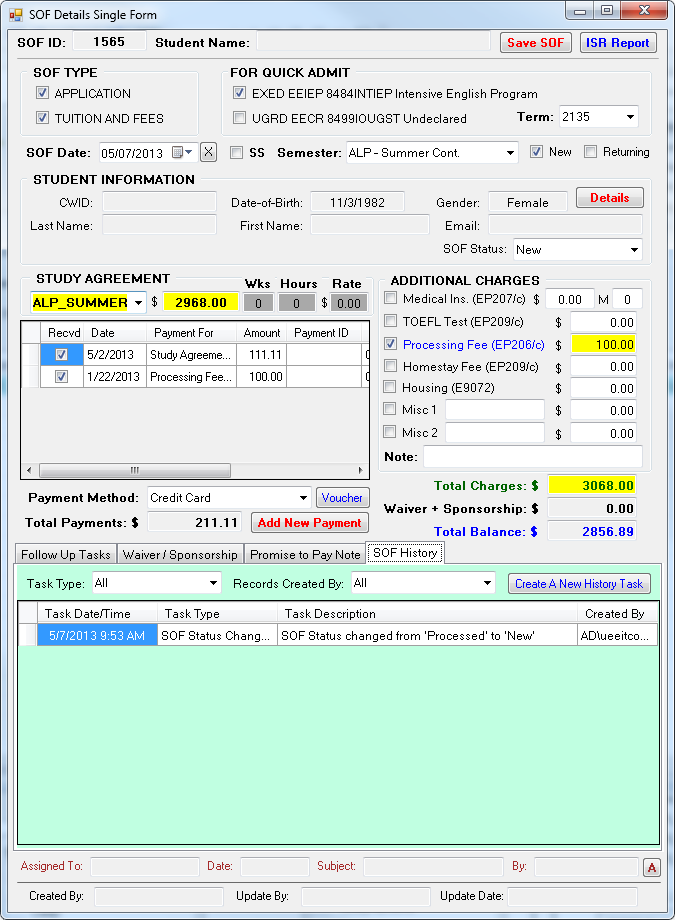Check the Misc 1 checkbox
Image resolution: width=675 pixels, height=920 pixels.
[389, 408]
